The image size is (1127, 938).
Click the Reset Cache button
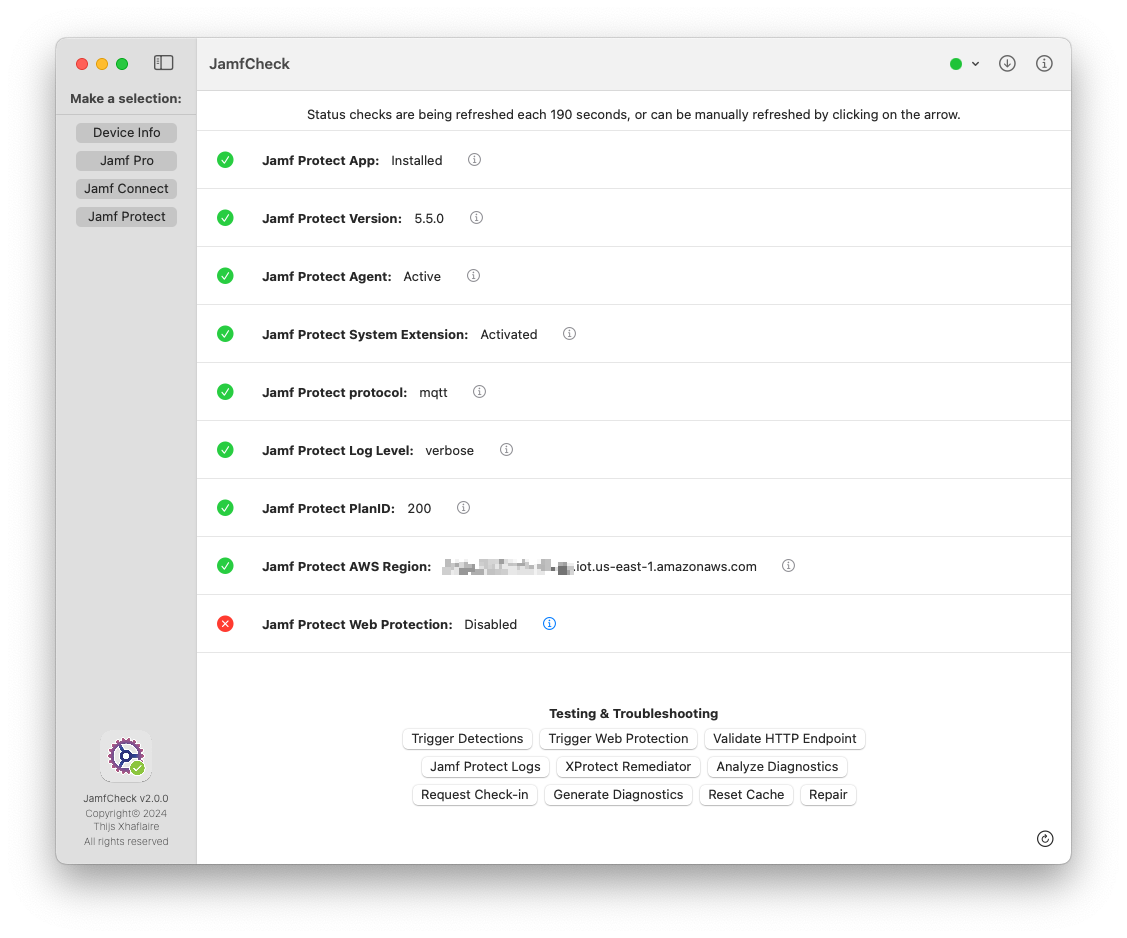click(746, 794)
